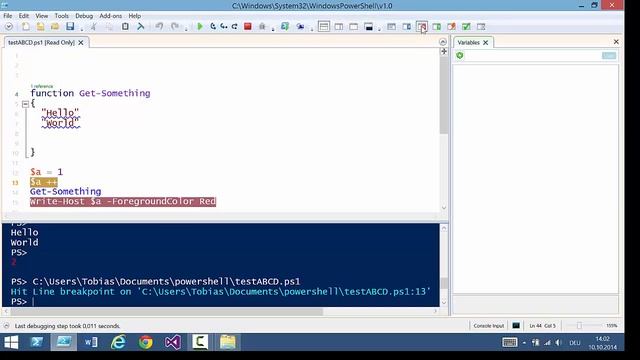This screenshot has height=360, width=640.
Task: Click the layout icon with horizontal split panes
Action: 324,27
